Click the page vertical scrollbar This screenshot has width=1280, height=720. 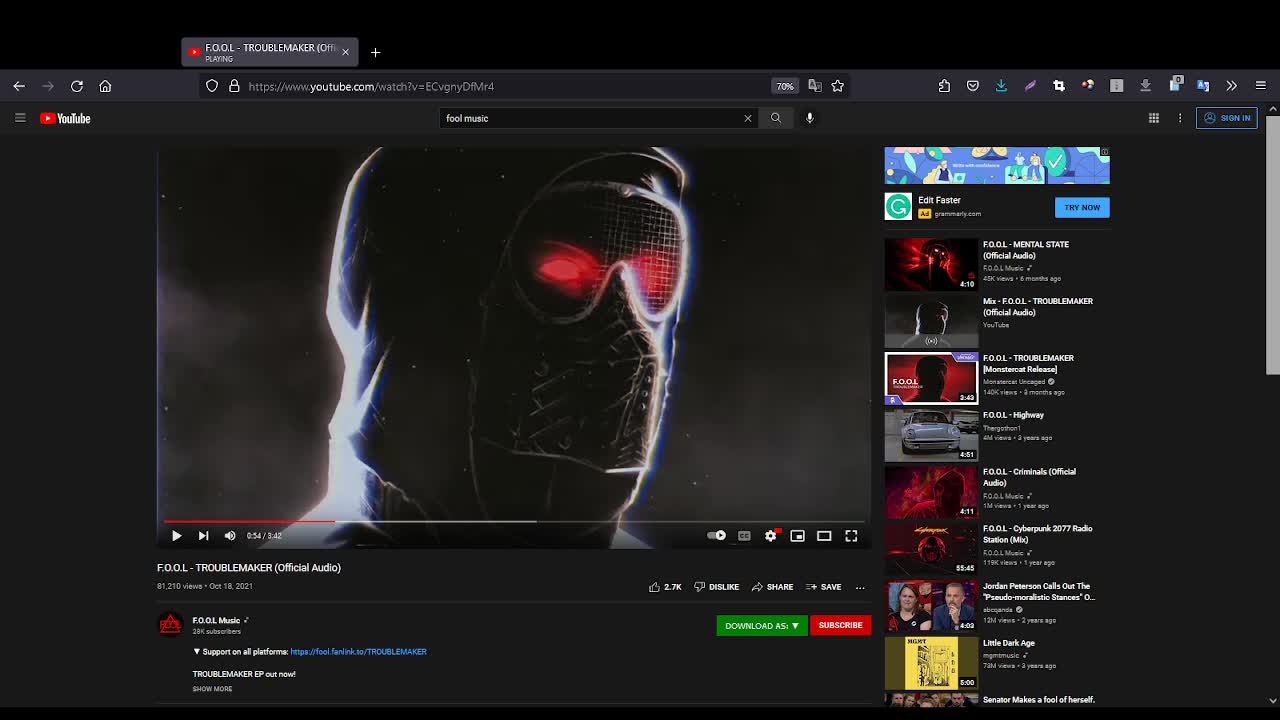[1272, 245]
